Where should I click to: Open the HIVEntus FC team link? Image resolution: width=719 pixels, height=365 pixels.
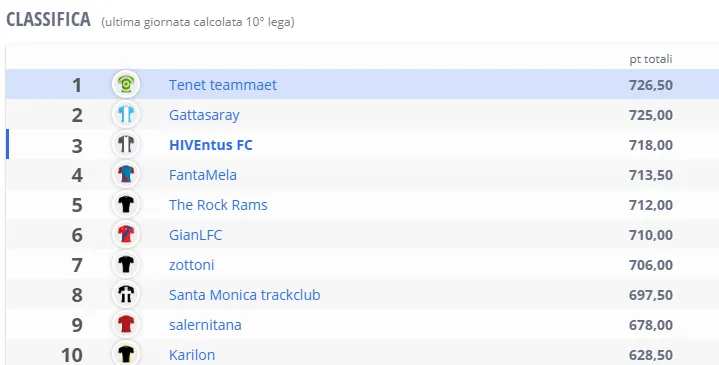(x=210, y=145)
